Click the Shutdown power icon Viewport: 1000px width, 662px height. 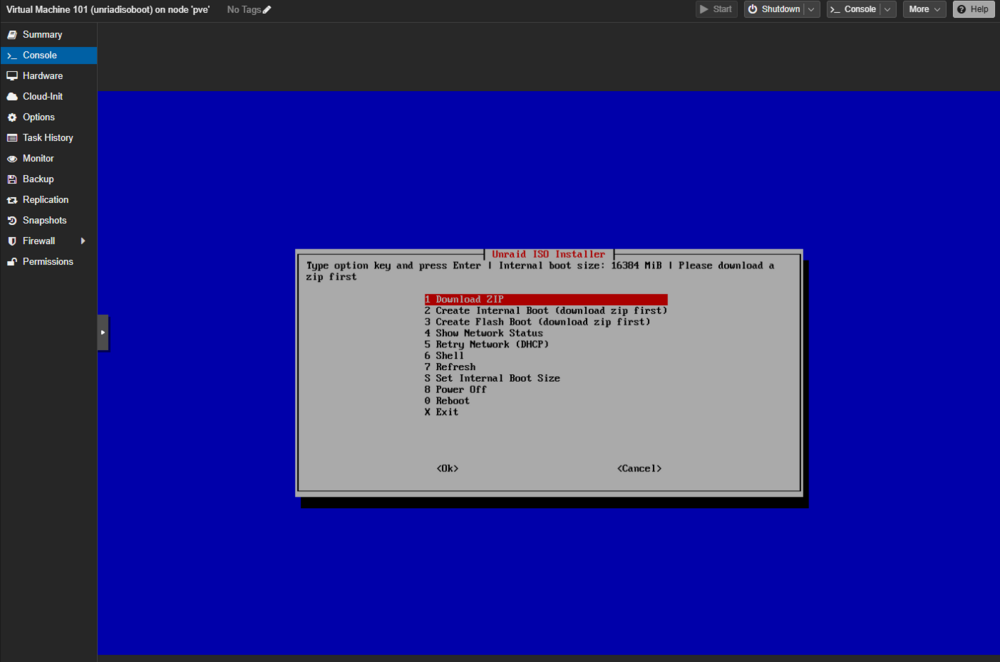point(753,9)
